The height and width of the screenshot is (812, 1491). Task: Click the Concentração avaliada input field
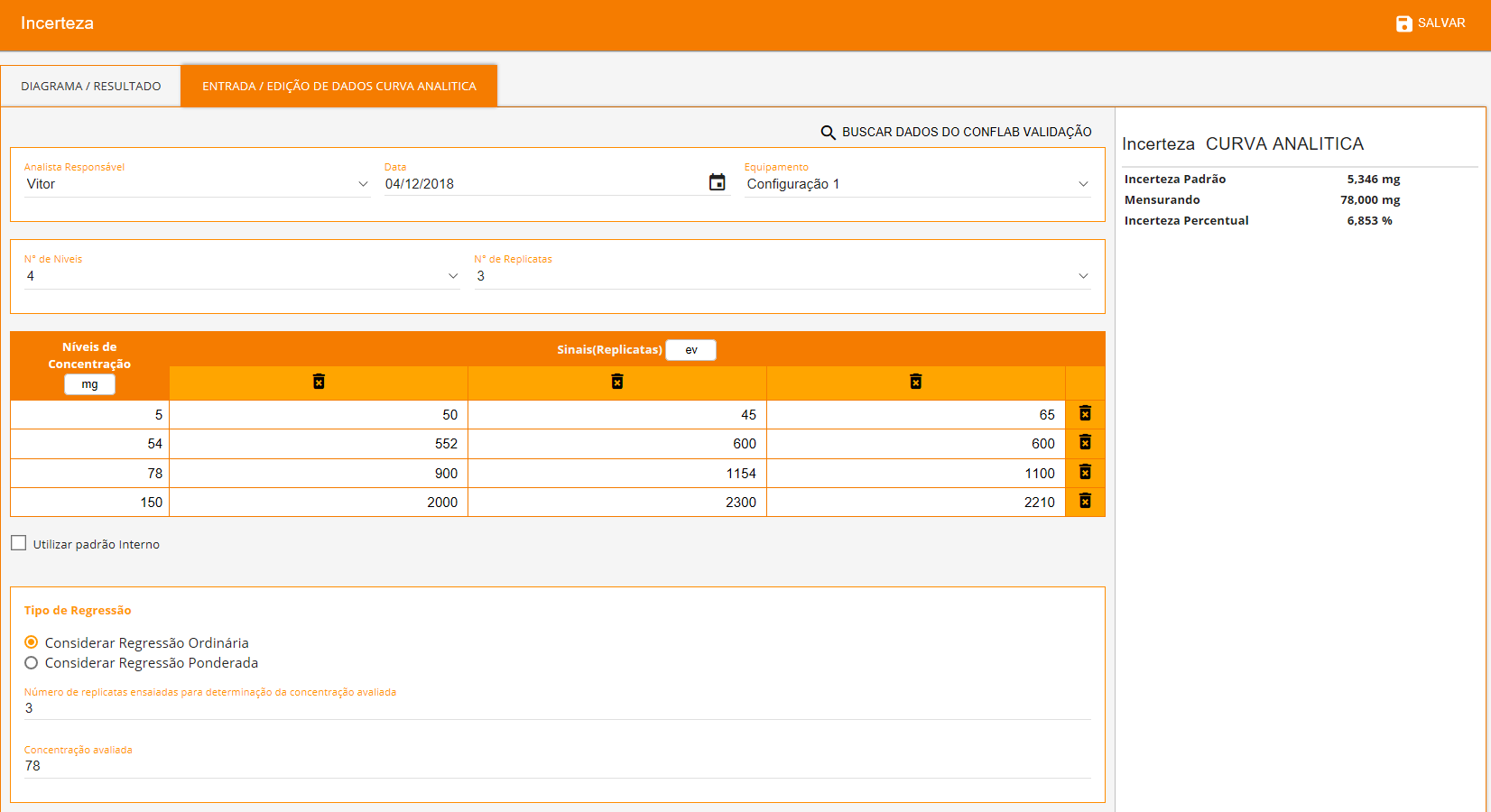point(557,766)
